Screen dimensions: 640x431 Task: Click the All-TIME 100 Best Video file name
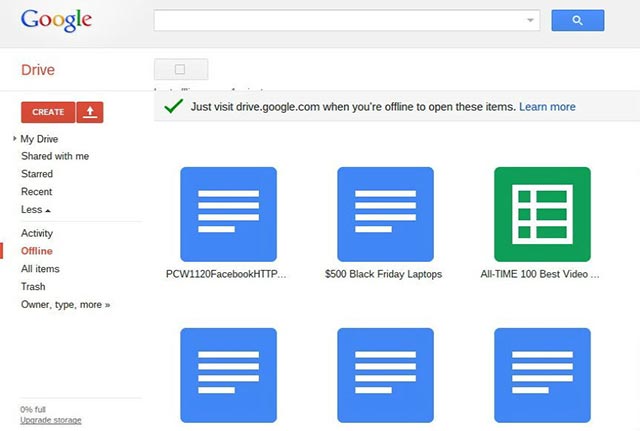pyautogui.click(x=540, y=274)
